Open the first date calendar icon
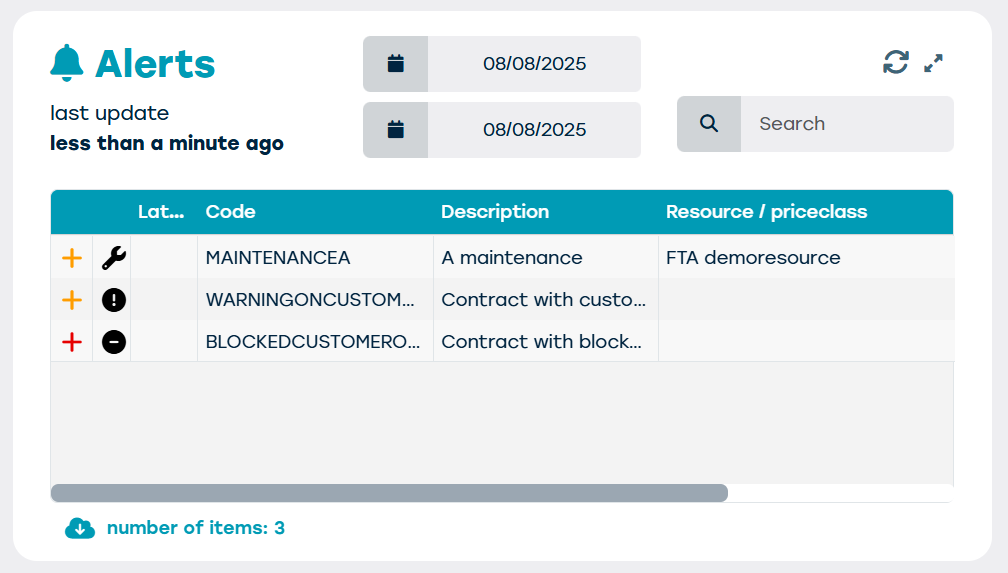1008x573 pixels. click(x=395, y=64)
